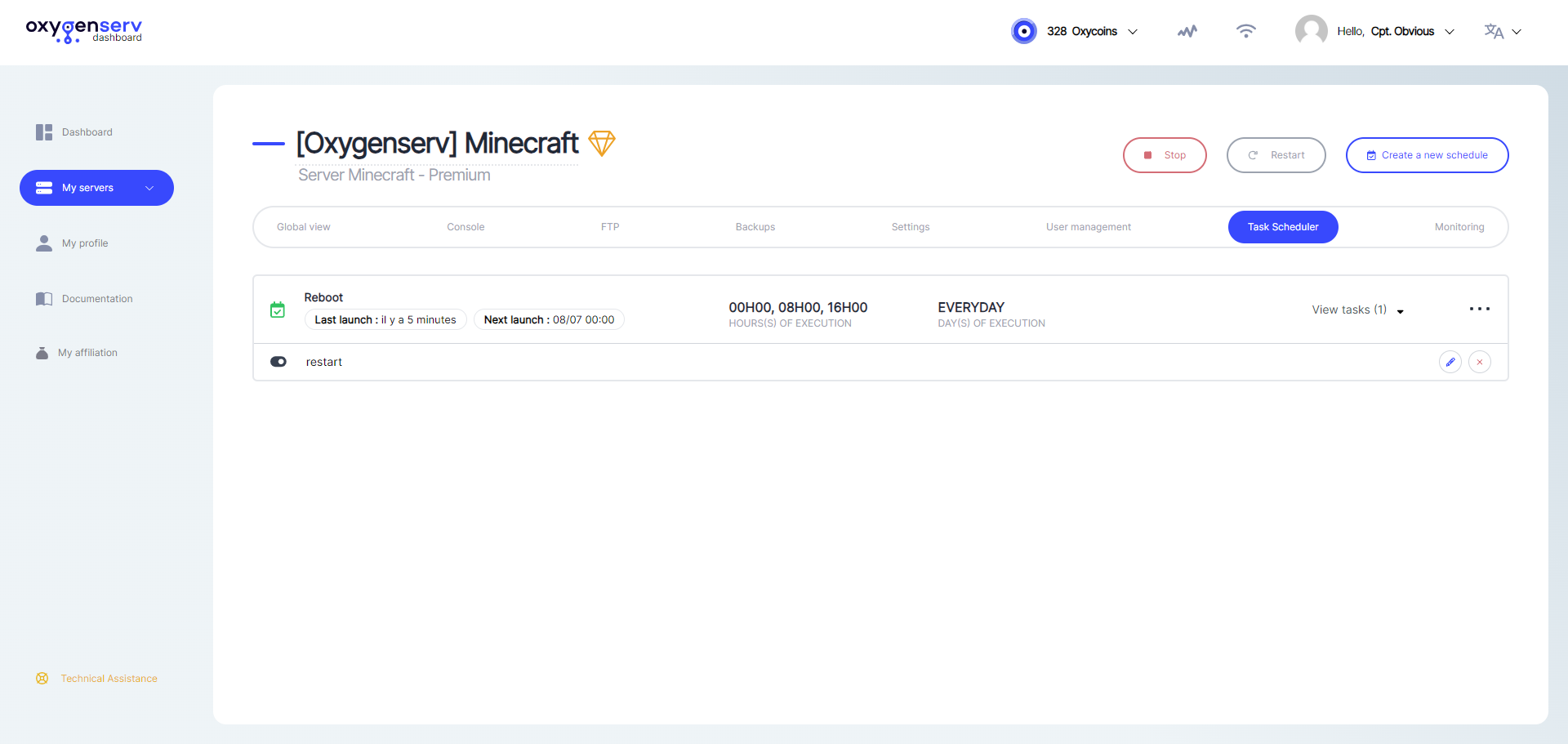
Task: Switch to the Console tab
Action: (x=465, y=227)
